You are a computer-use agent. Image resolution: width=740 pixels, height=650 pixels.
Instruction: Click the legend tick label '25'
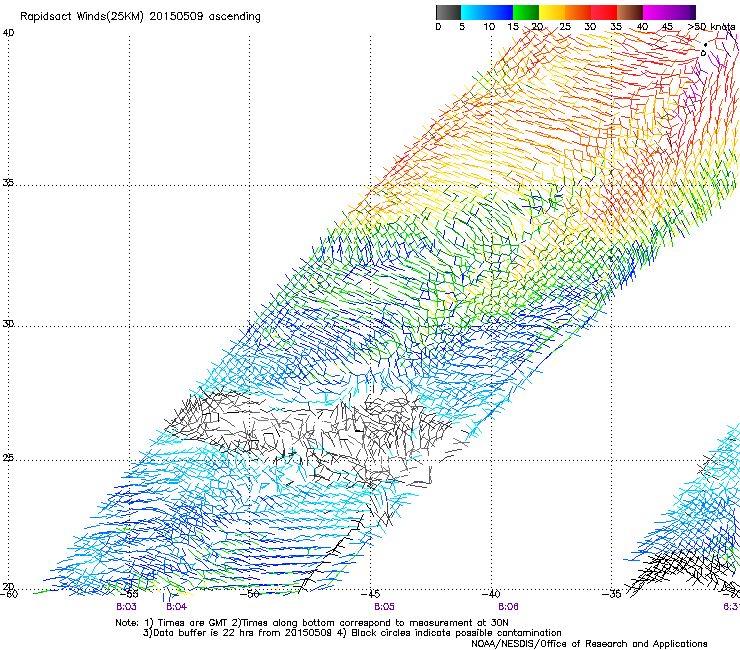pos(565,27)
